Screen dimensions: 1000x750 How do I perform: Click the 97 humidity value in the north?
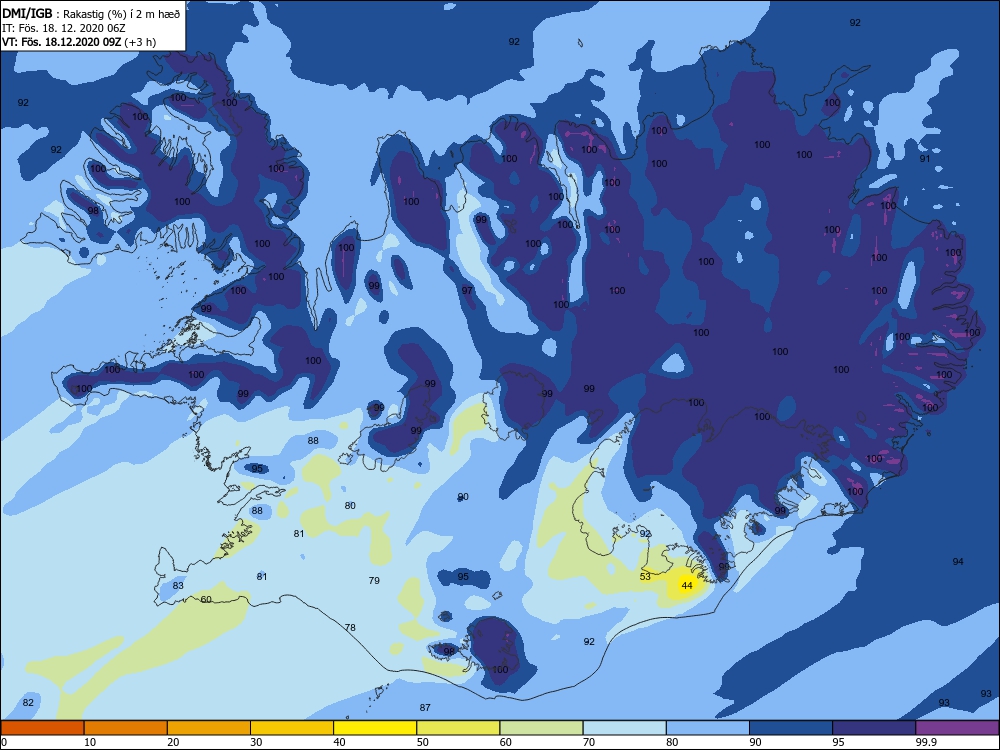(x=467, y=290)
